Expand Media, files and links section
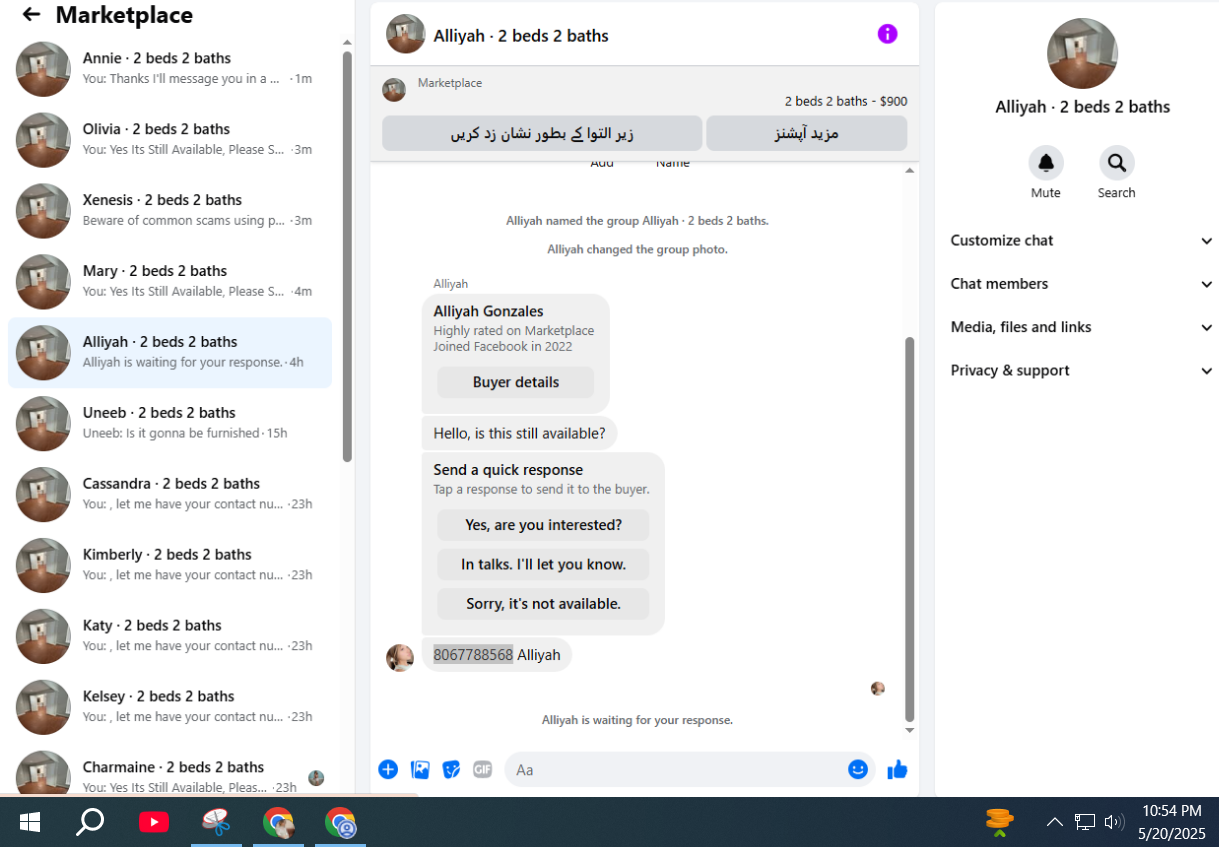The width and height of the screenshot is (1219, 847). pos(1082,327)
